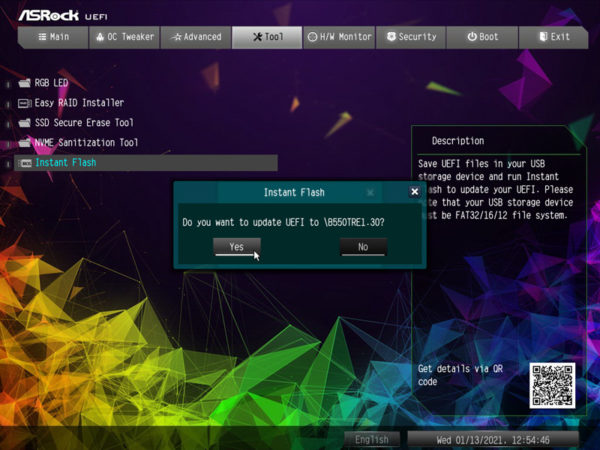The height and width of the screenshot is (450, 600).
Task: Click the drive icon beside Easy RAID Installer
Action: click(x=25, y=102)
